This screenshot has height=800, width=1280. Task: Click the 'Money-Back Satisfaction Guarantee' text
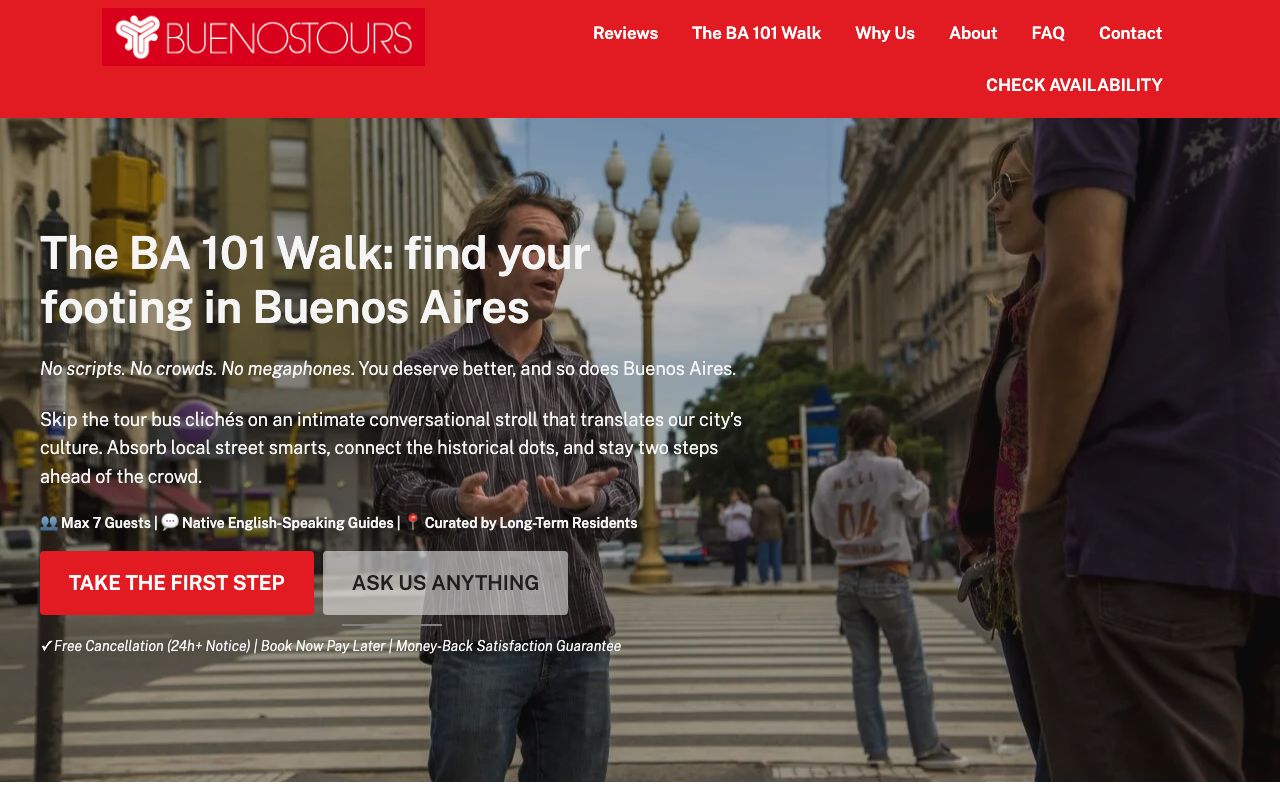point(508,646)
